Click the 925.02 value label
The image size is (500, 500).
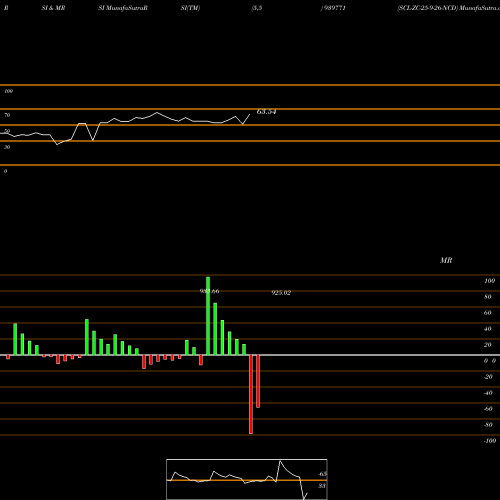click(281, 293)
